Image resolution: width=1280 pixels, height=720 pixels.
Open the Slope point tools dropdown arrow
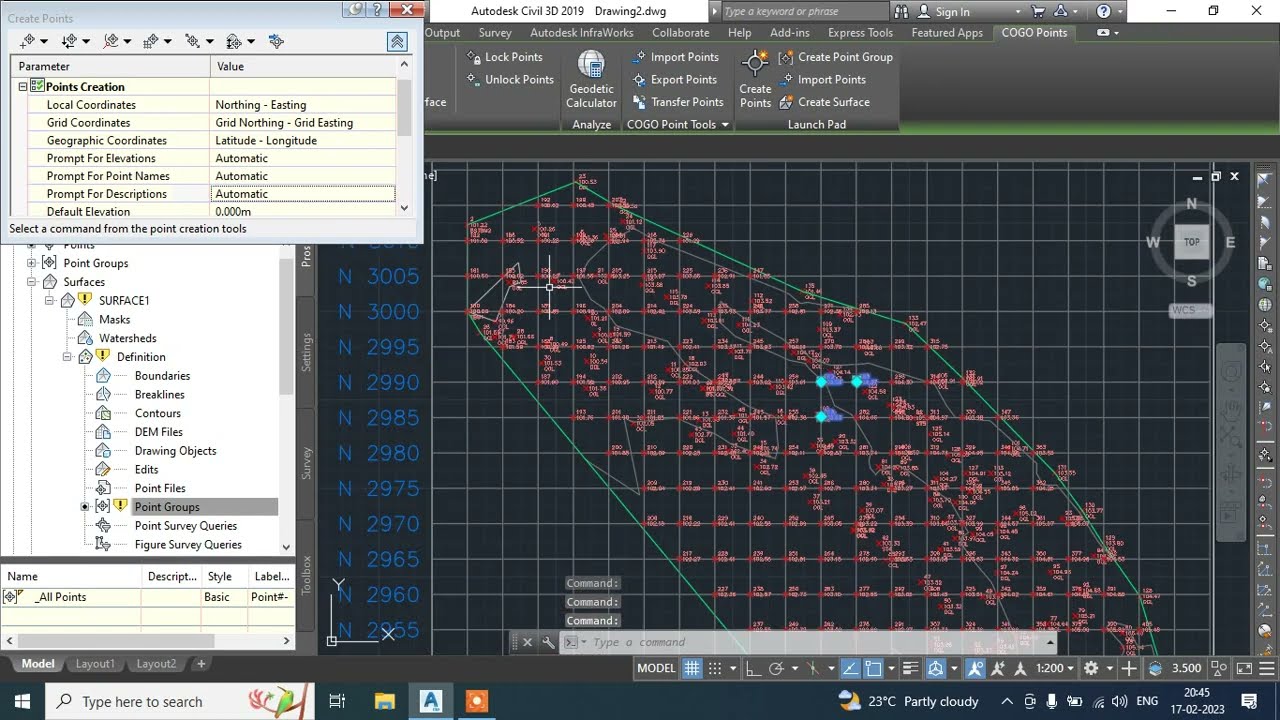pyautogui.click(x=251, y=42)
